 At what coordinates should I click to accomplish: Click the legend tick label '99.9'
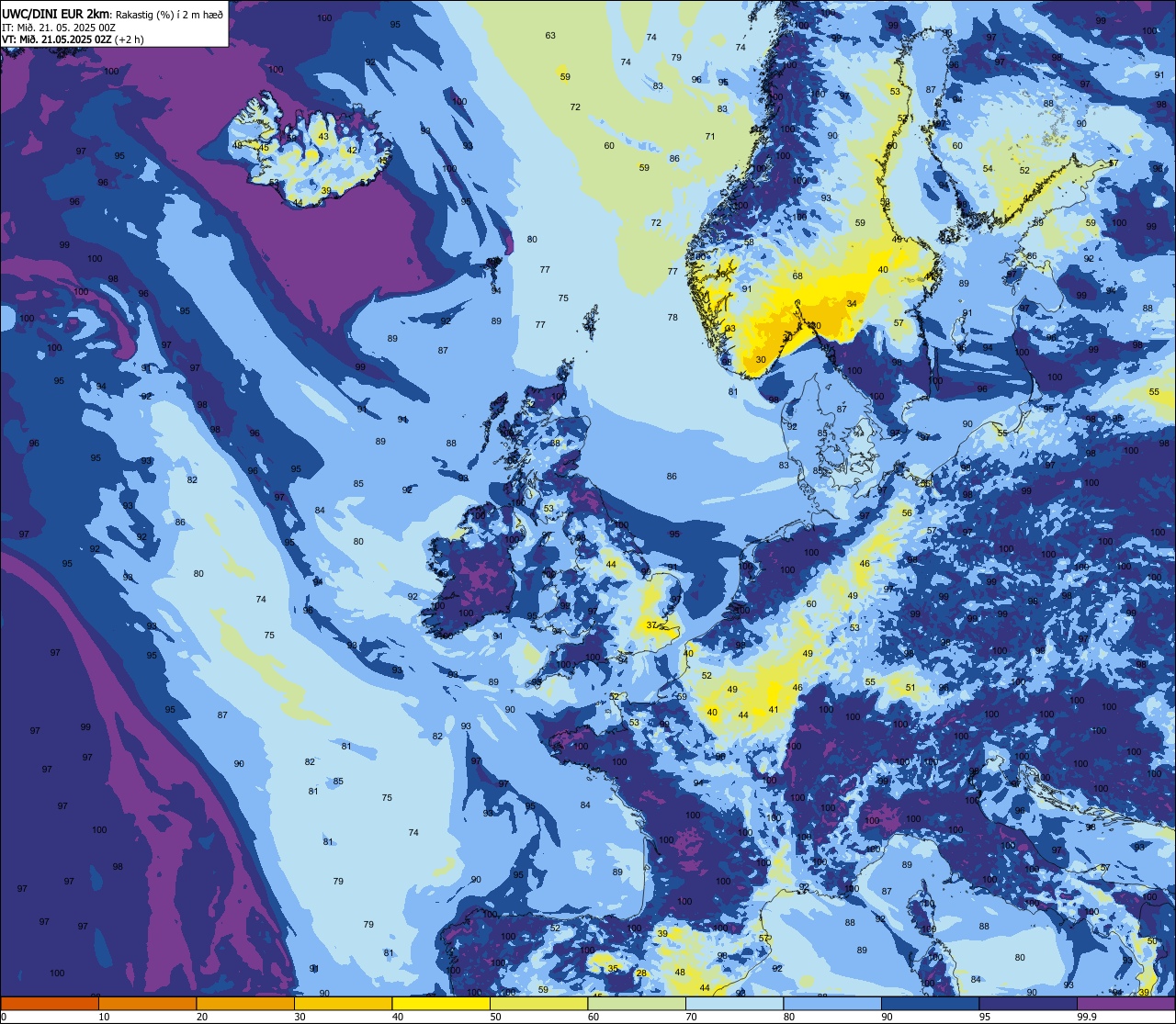point(1087,1017)
